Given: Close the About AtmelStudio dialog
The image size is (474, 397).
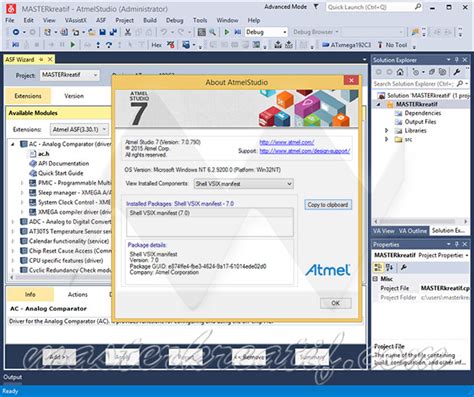Looking at the screenshot, I should (x=351, y=80).
